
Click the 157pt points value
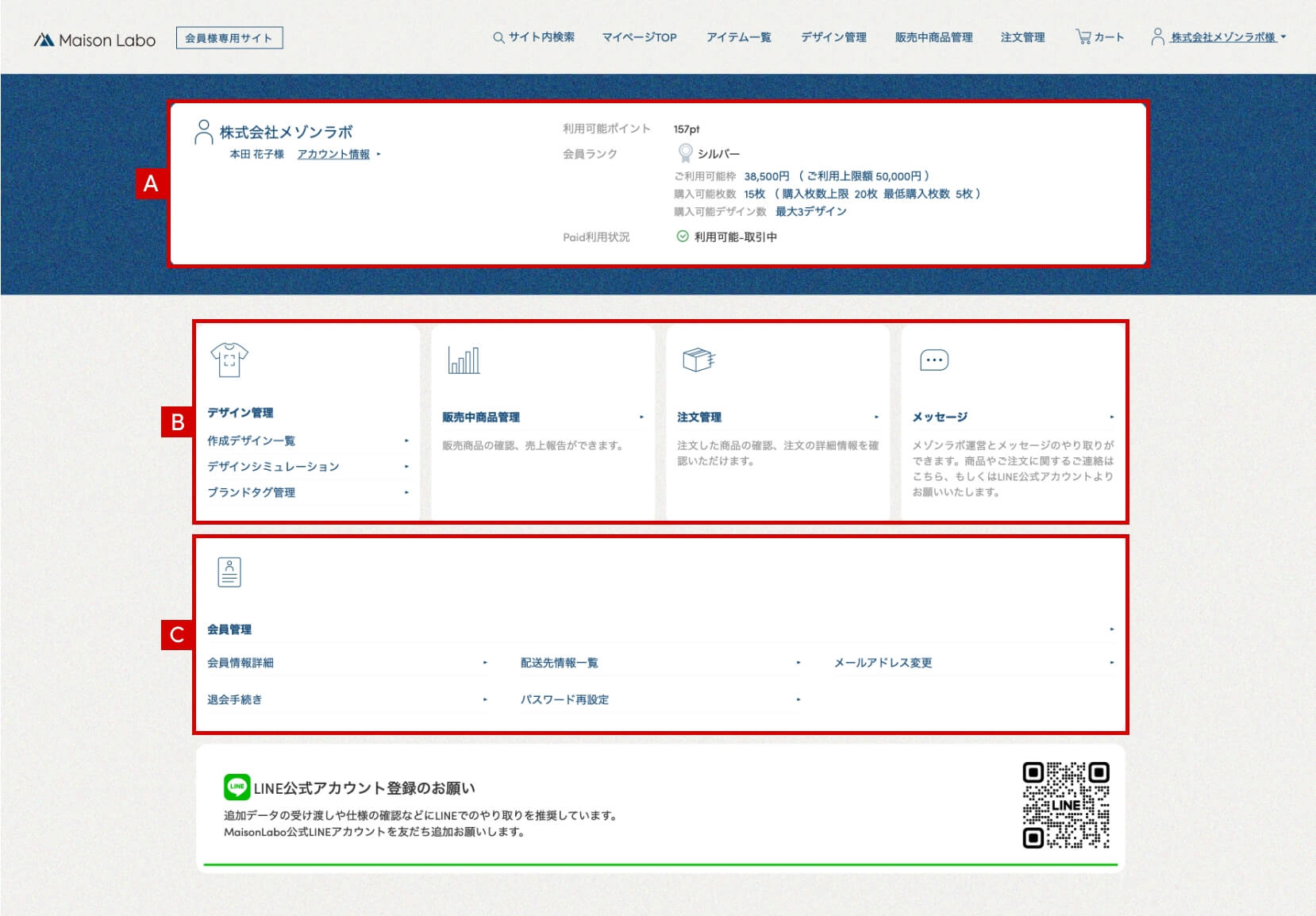click(687, 129)
